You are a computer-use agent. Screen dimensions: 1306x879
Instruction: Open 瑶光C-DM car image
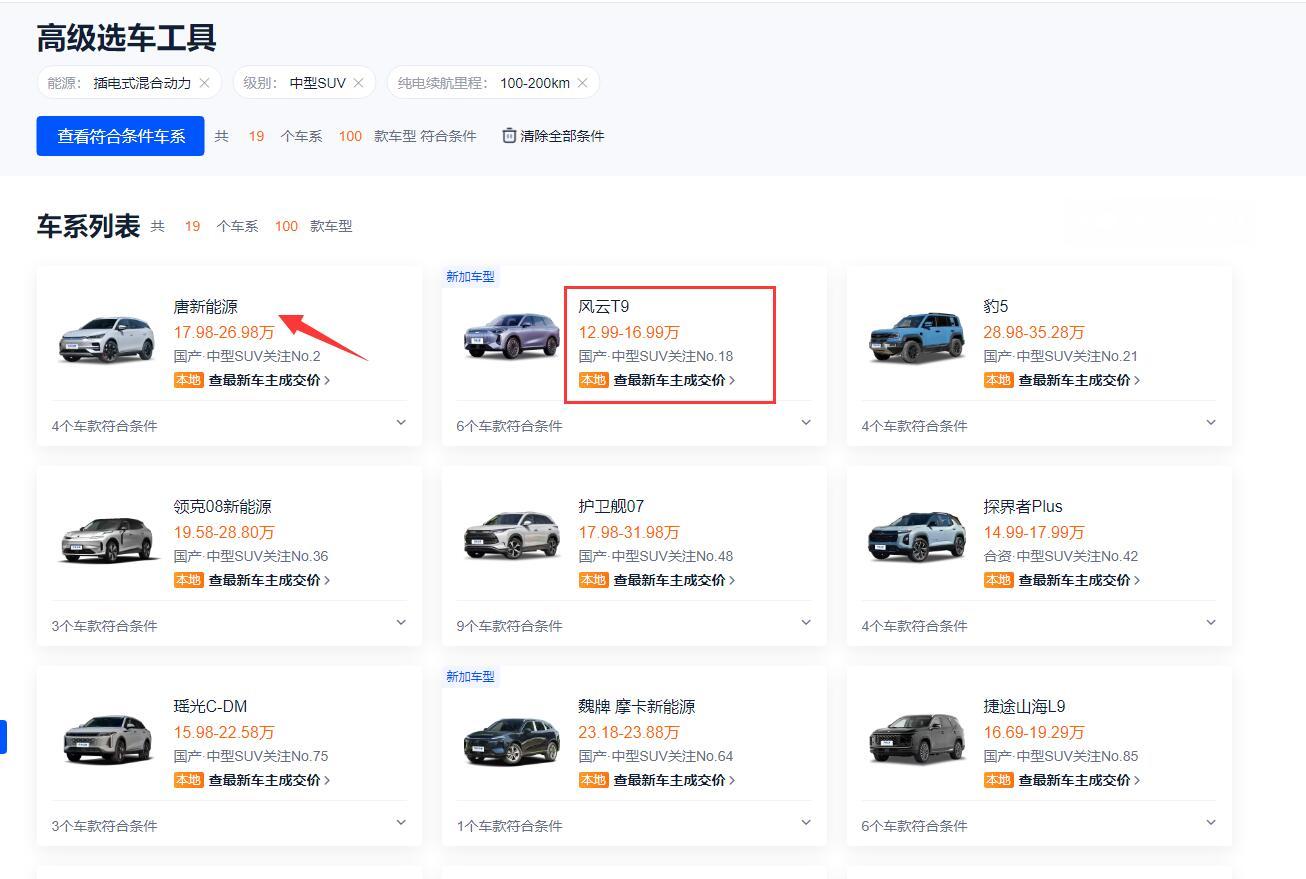107,739
